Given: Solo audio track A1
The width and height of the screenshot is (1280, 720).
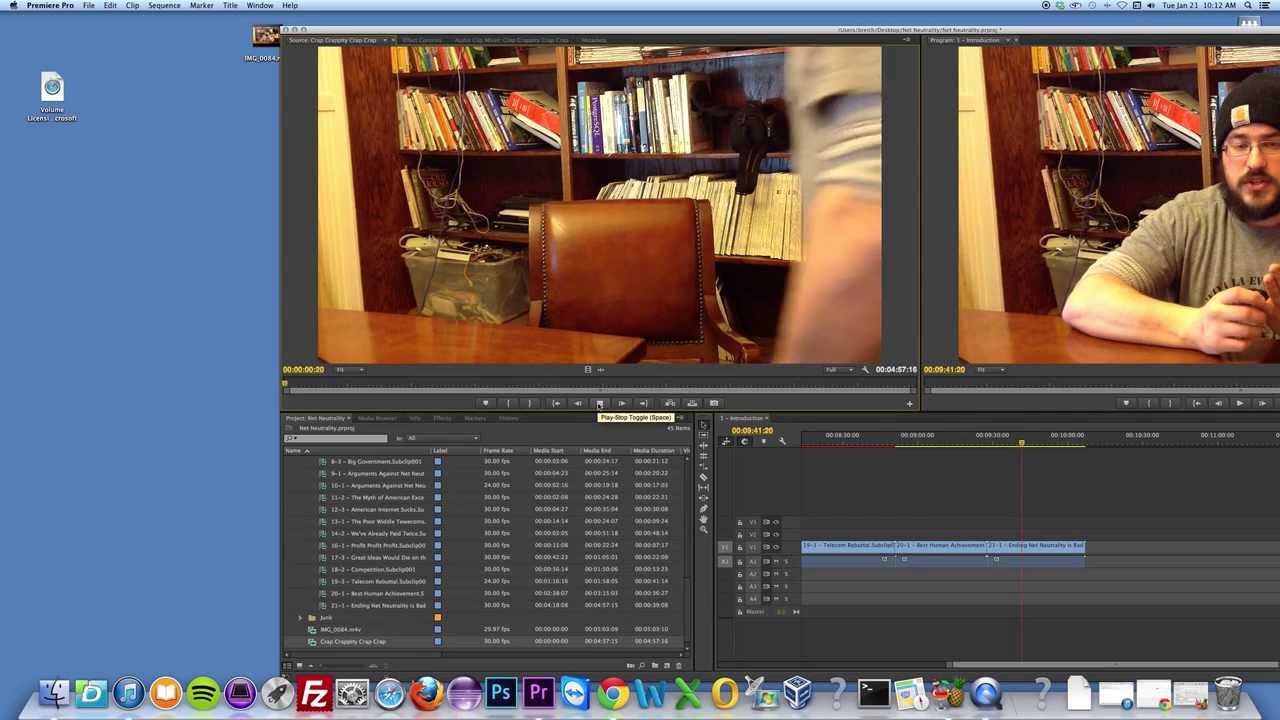Looking at the screenshot, I should 786,561.
